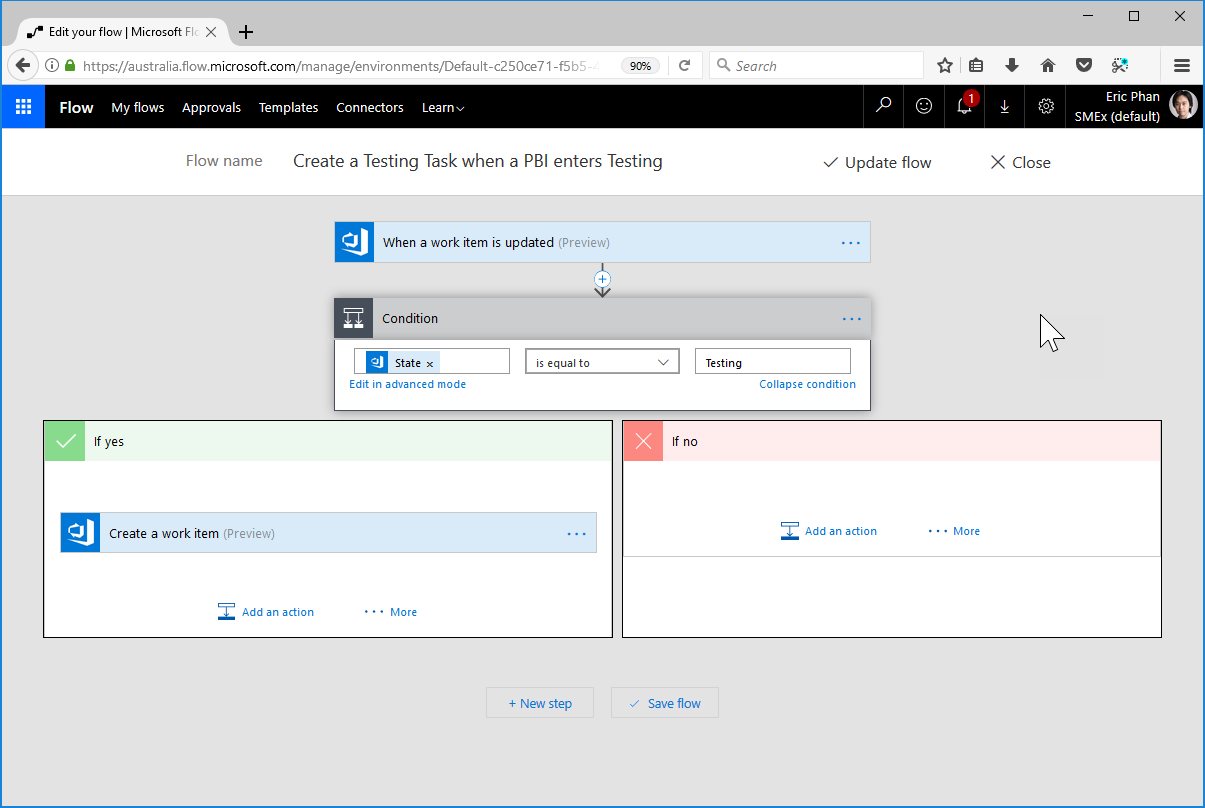Open the feedback smiley icon
1205x808 pixels.
tap(924, 106)
